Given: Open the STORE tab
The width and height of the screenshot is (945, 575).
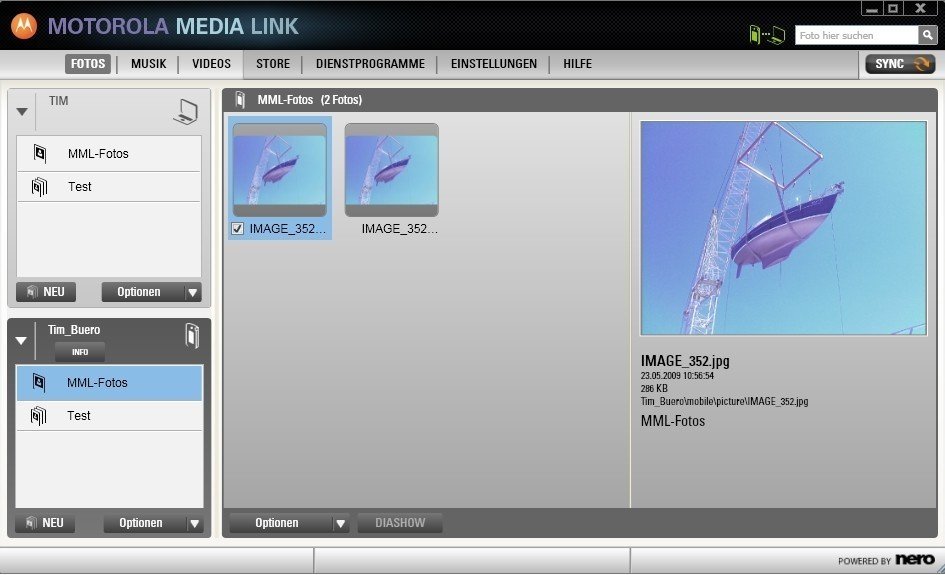Looking at the screenshot, I should tap(273, 64).
